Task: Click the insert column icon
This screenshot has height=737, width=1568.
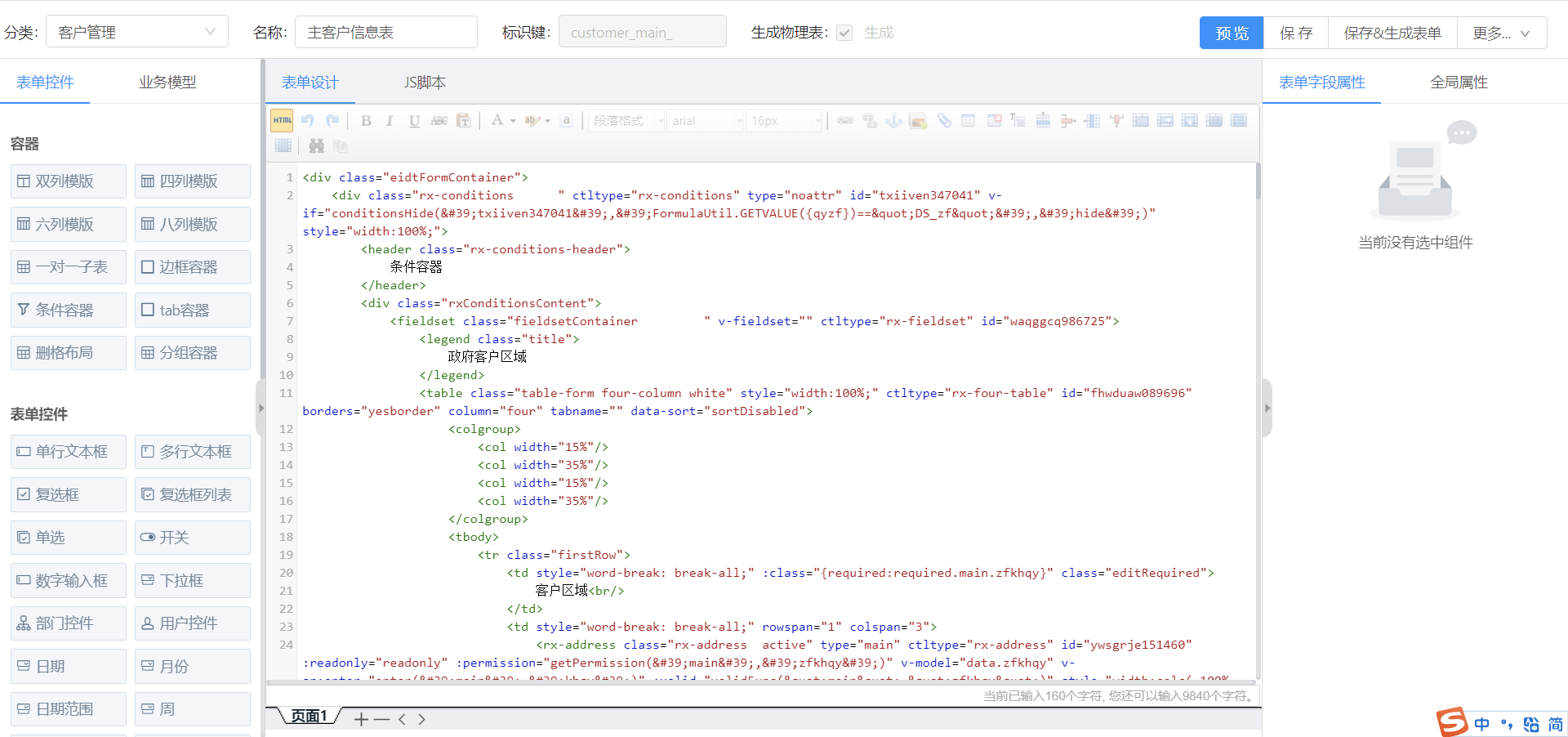Action: point(1092,120)
